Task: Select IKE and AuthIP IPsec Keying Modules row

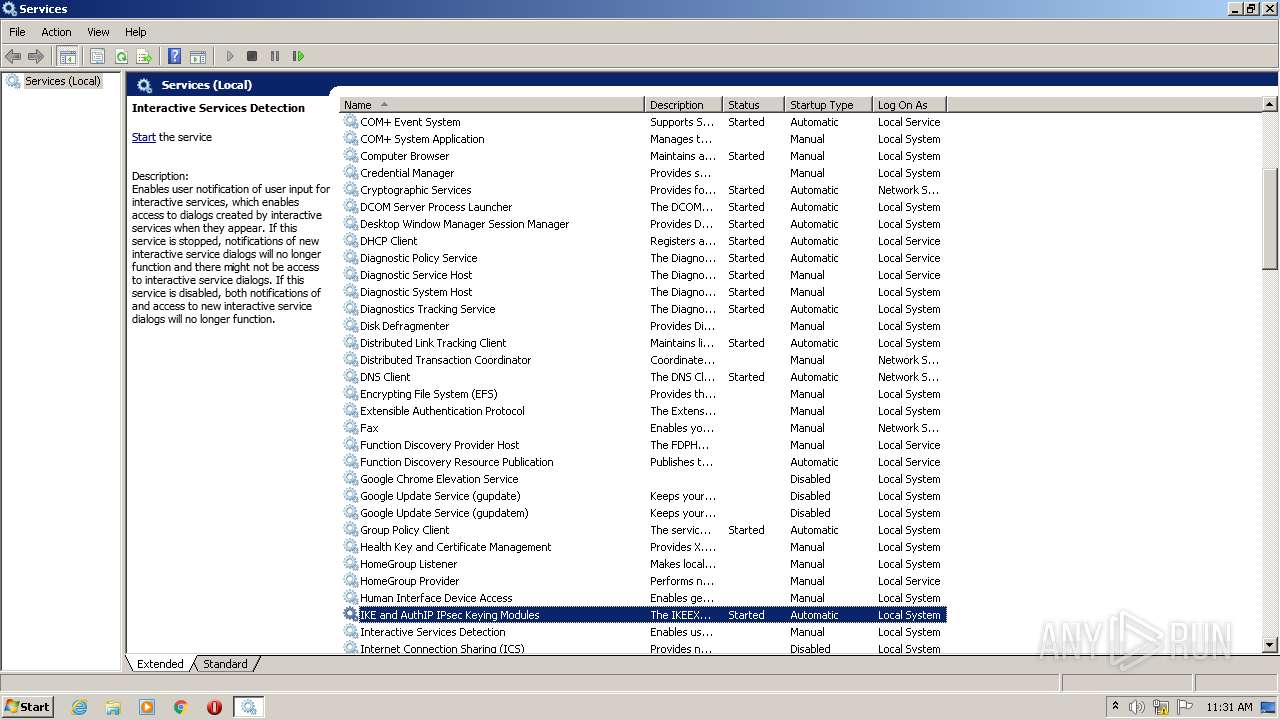Action: [643, 615]
